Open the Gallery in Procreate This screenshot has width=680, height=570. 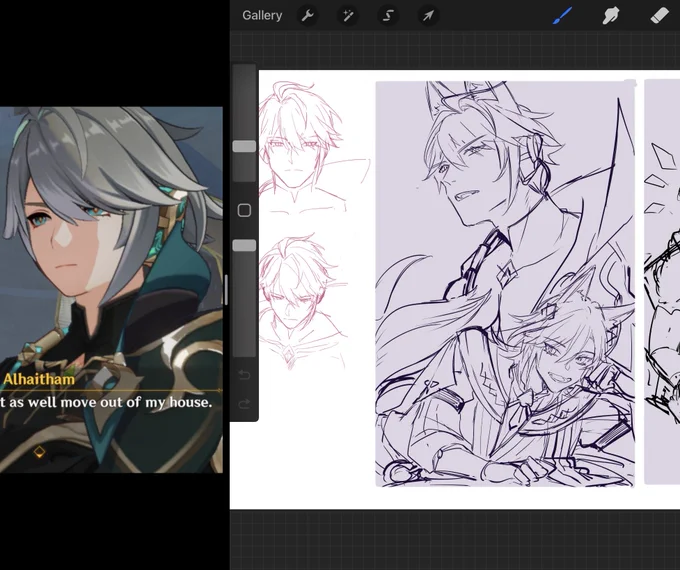(262, 16)
